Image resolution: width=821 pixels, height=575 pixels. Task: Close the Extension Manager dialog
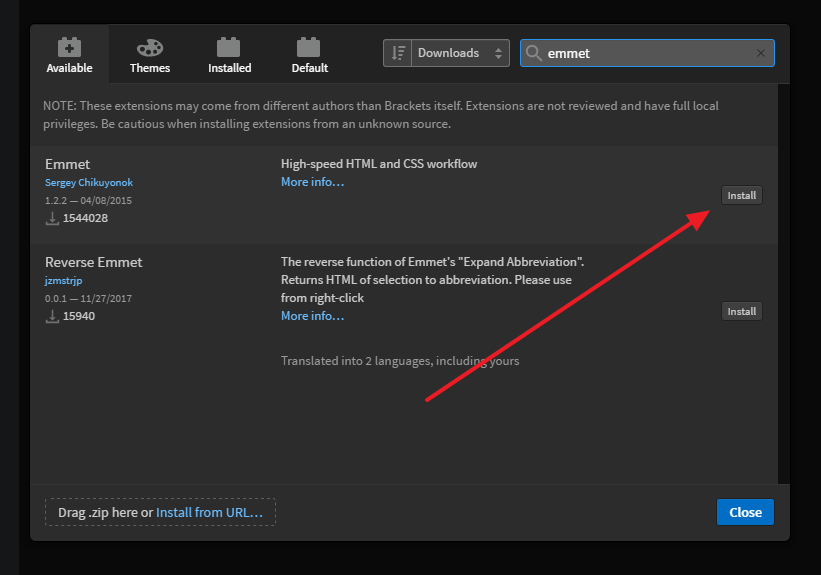click(745, 512)
